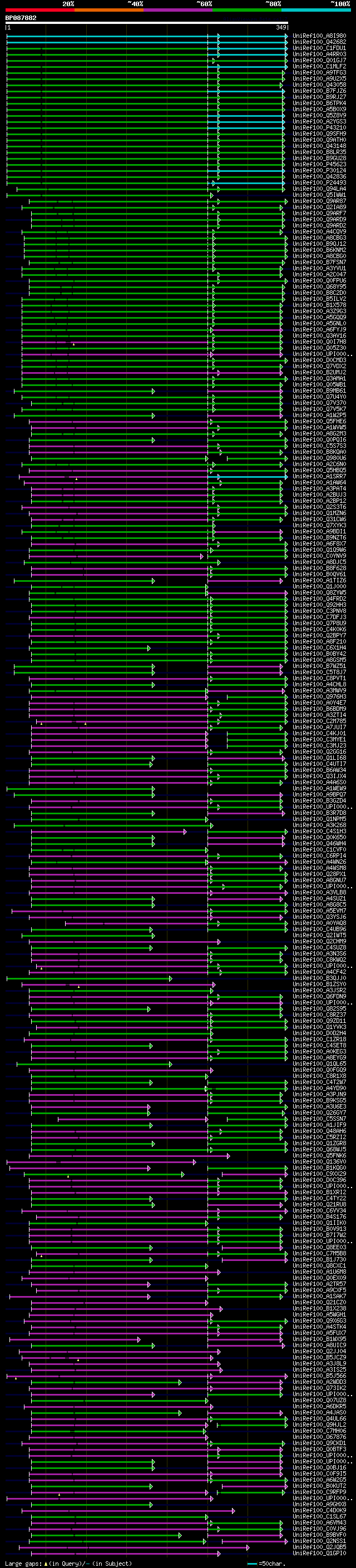Select the UniRef100_Q5IWW1 label

(x=319, y=195)
